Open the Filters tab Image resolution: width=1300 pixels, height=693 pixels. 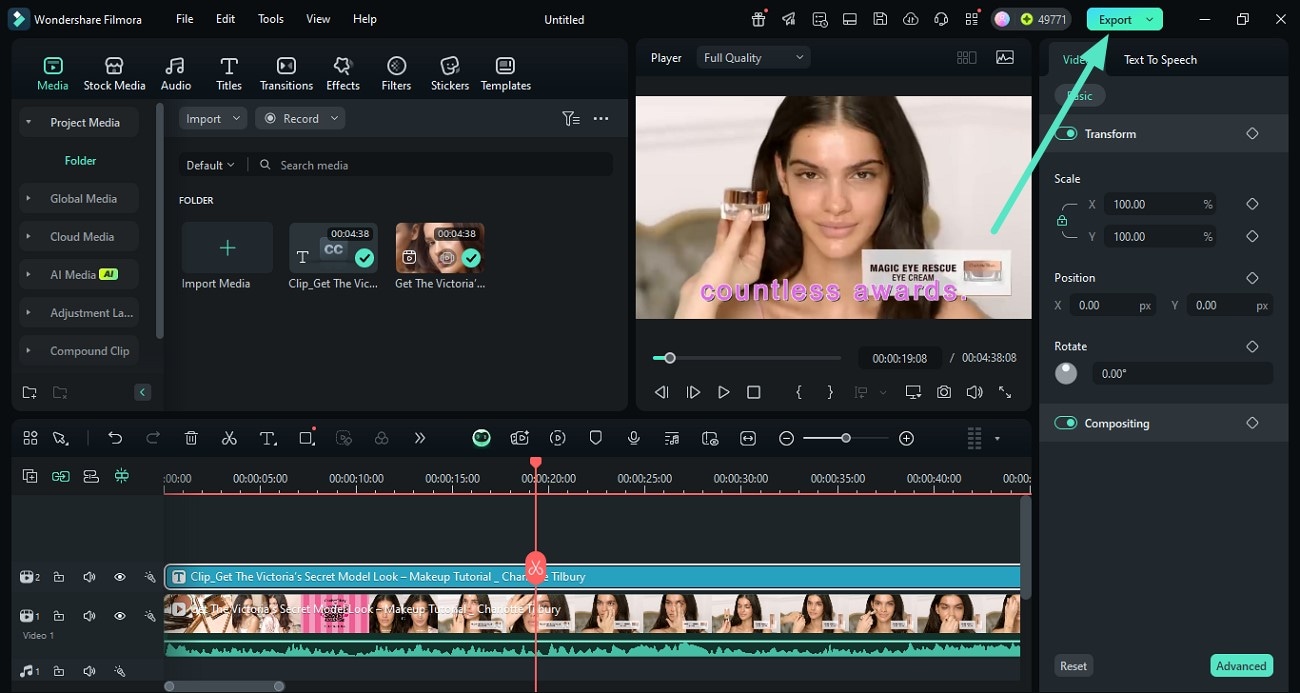[x=396, y=74]
